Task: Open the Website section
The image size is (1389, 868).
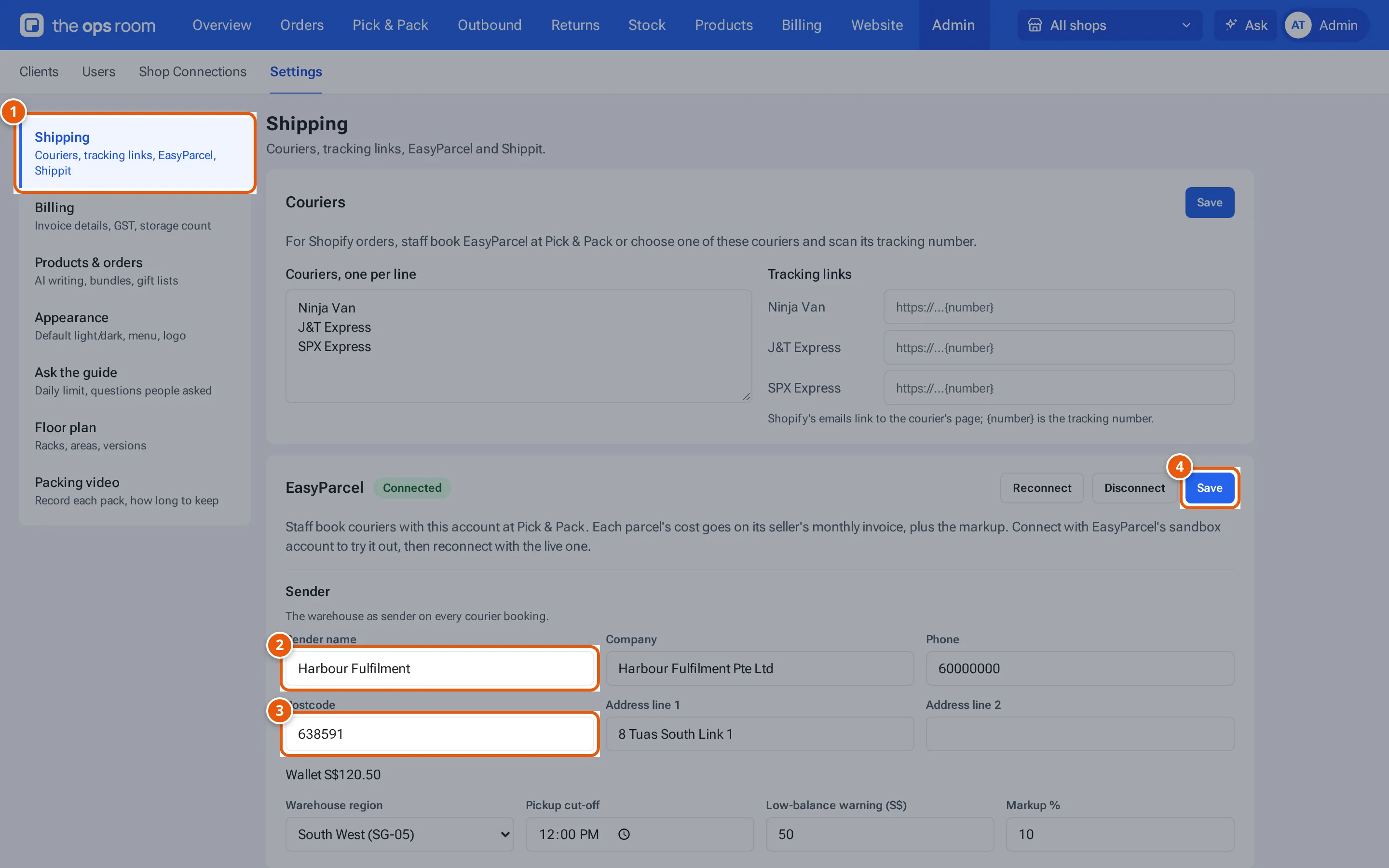Action: [x=876, y=25]
